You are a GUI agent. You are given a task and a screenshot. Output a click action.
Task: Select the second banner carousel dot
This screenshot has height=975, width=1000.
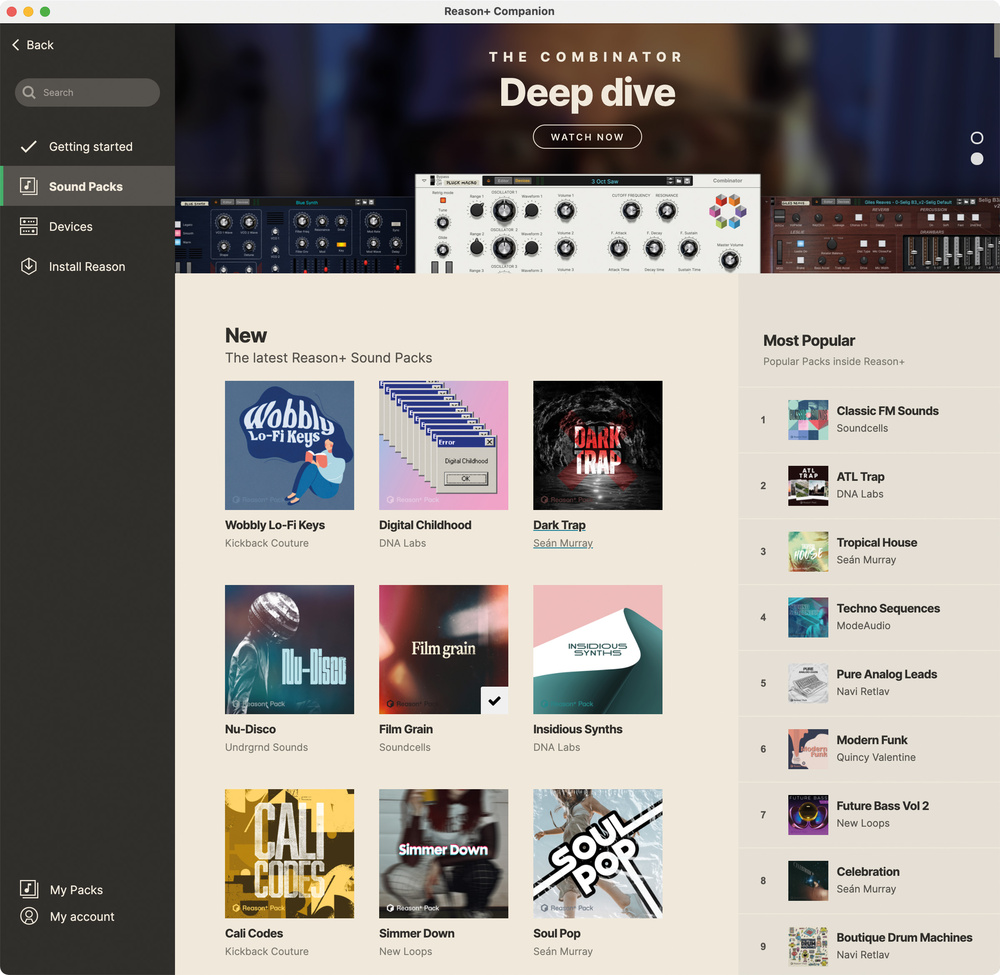click(977, 159)
